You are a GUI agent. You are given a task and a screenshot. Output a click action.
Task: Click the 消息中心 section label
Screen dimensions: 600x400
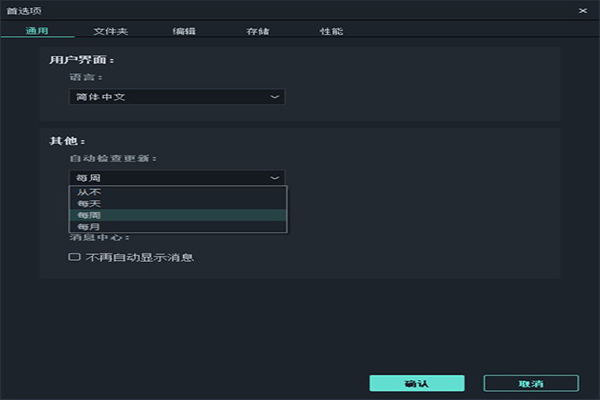click(x=99, y=237)
